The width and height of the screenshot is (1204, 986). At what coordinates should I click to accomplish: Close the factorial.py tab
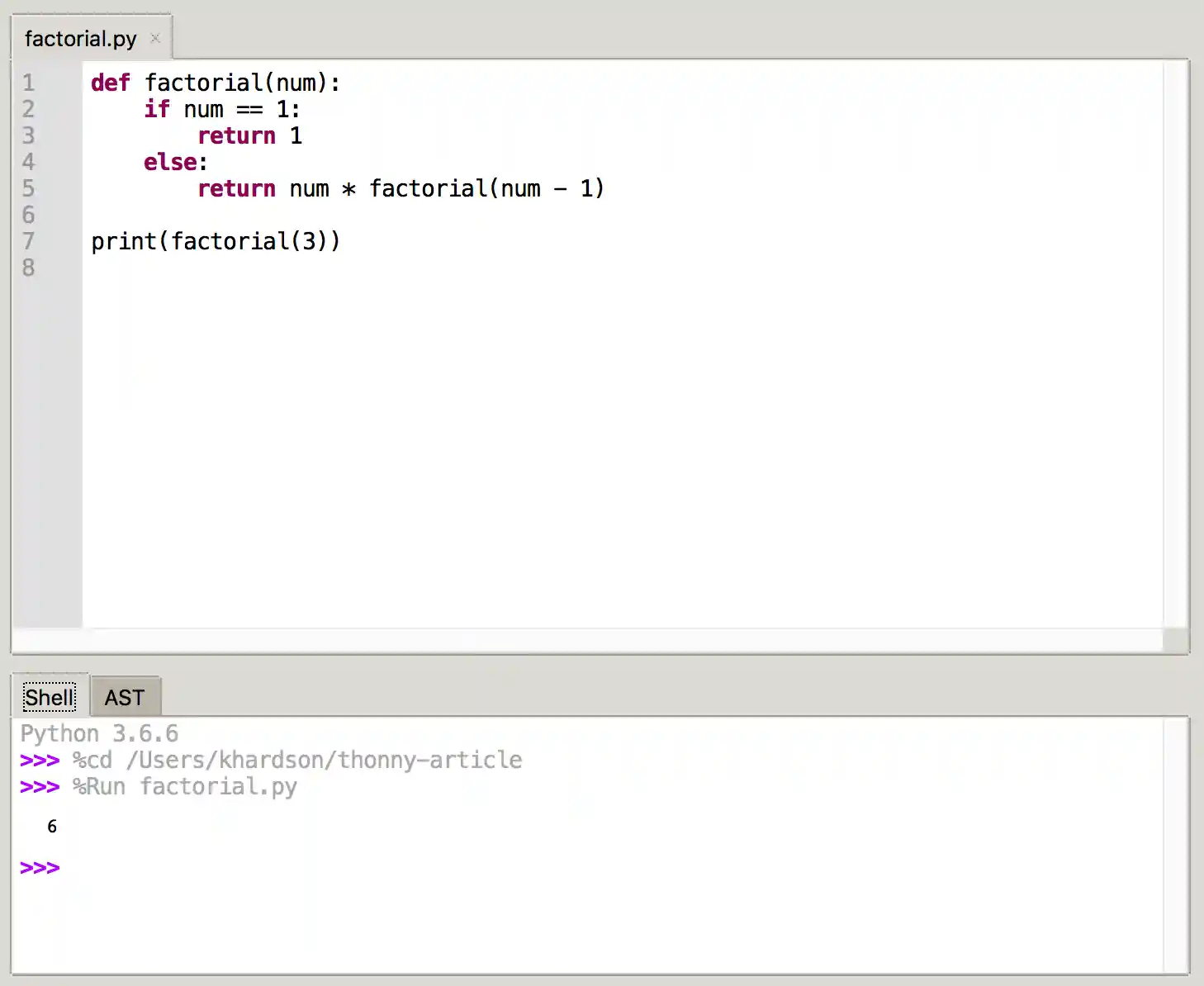[x=154, y=38]
